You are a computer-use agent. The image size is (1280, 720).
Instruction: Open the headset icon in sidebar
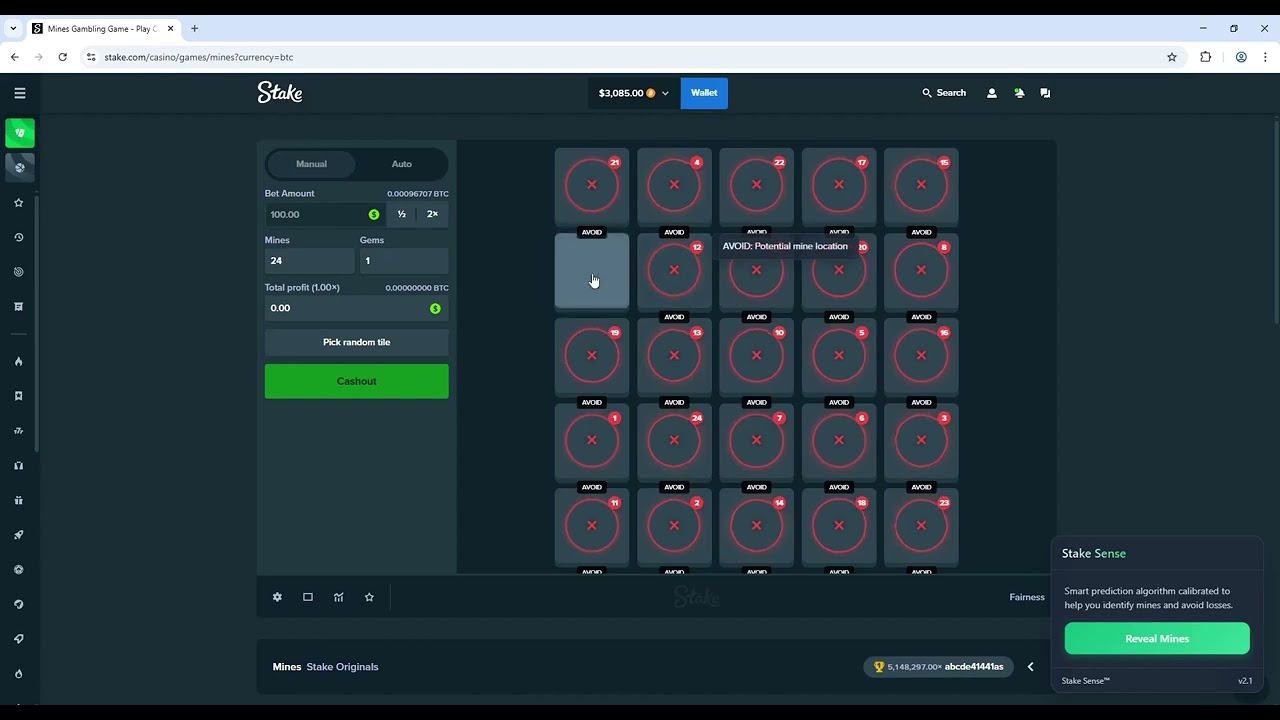click(x=18, y=466)
